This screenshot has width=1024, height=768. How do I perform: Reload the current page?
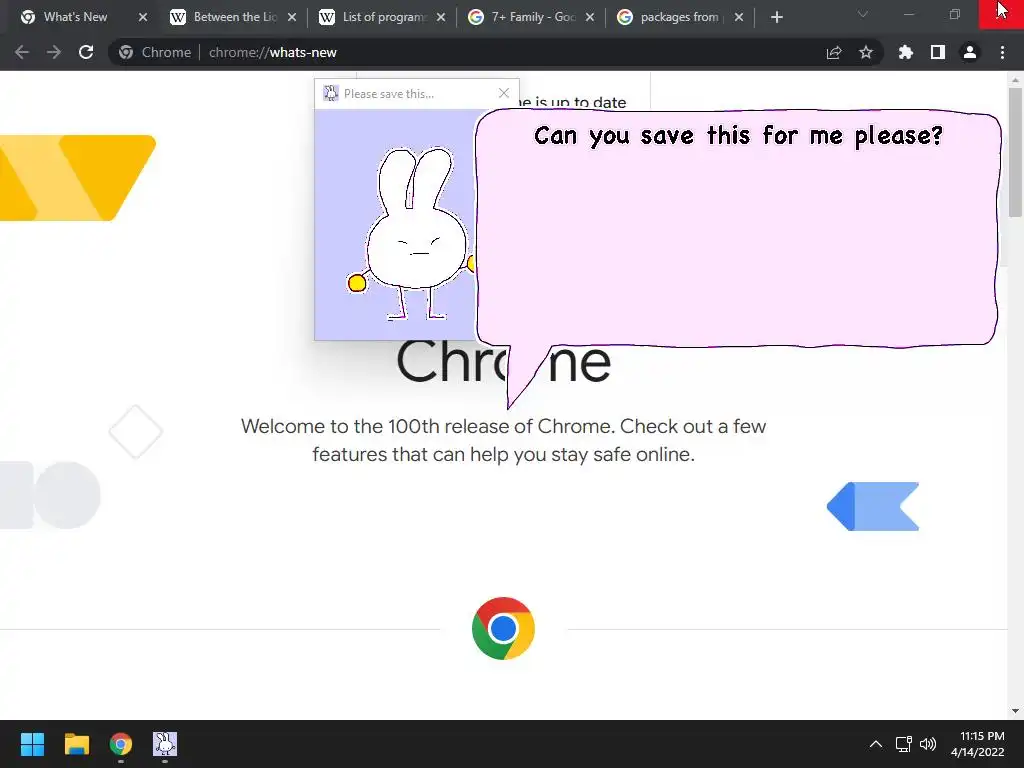[x=86, y=52]
